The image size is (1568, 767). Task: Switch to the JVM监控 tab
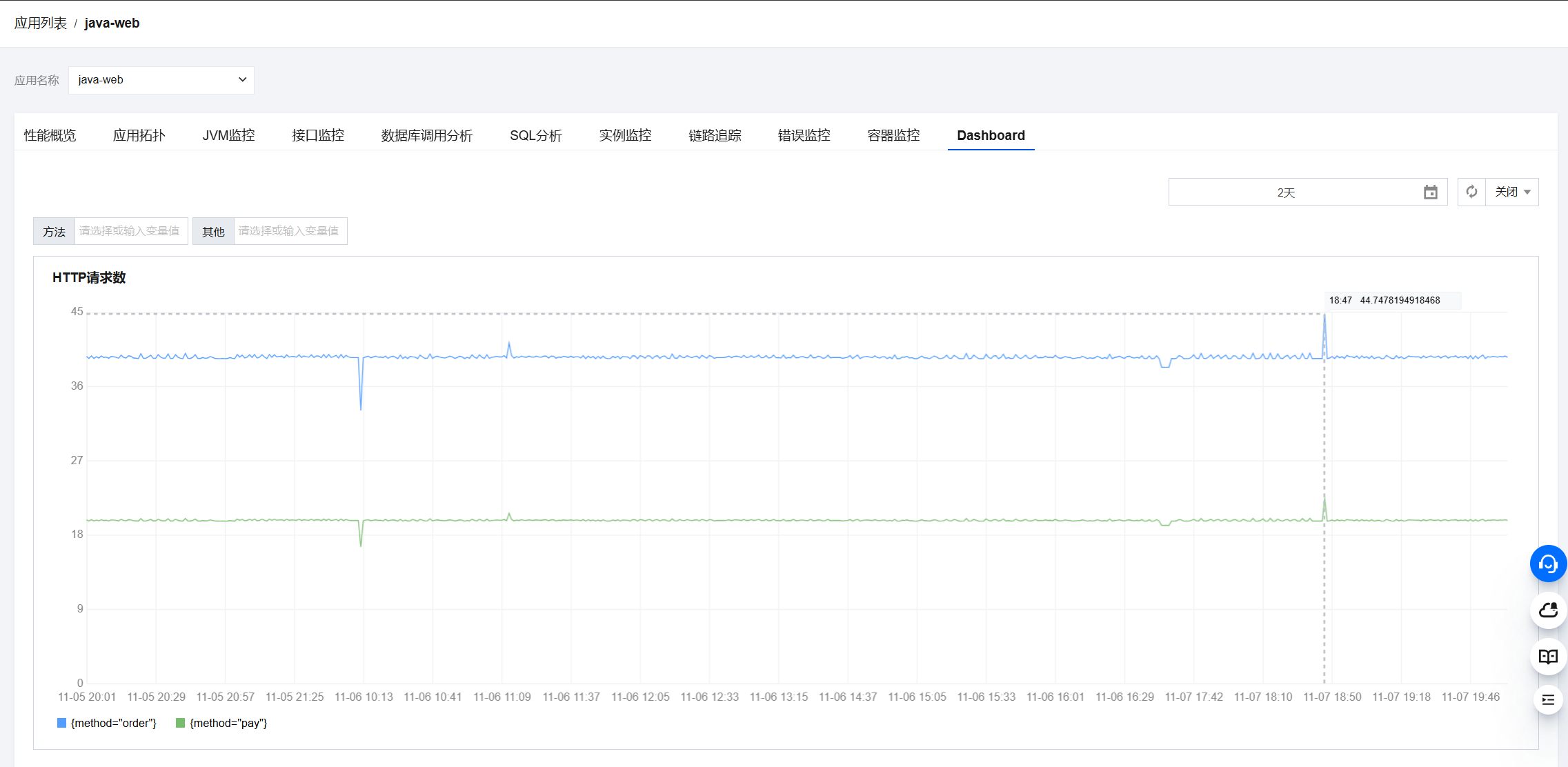tap(228, 135)
